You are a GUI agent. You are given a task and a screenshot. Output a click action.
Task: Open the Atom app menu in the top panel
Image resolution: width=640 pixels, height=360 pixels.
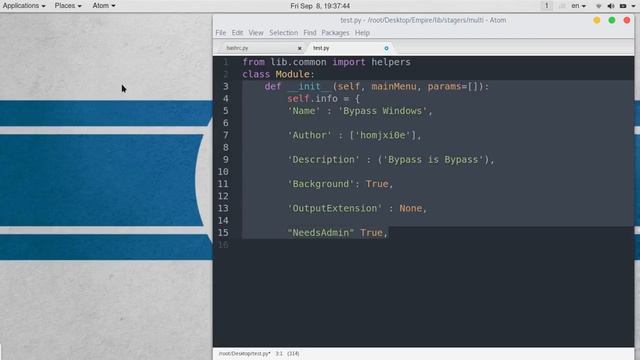104,6
